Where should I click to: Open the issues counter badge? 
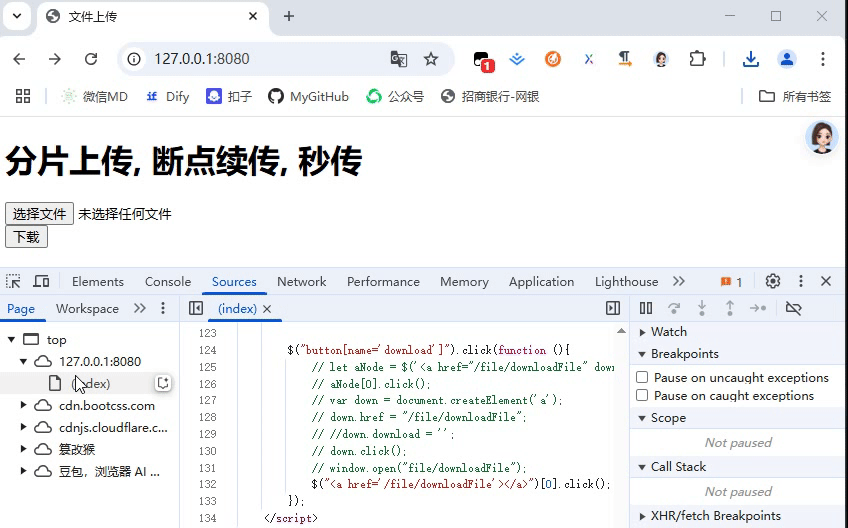[732, 282]
